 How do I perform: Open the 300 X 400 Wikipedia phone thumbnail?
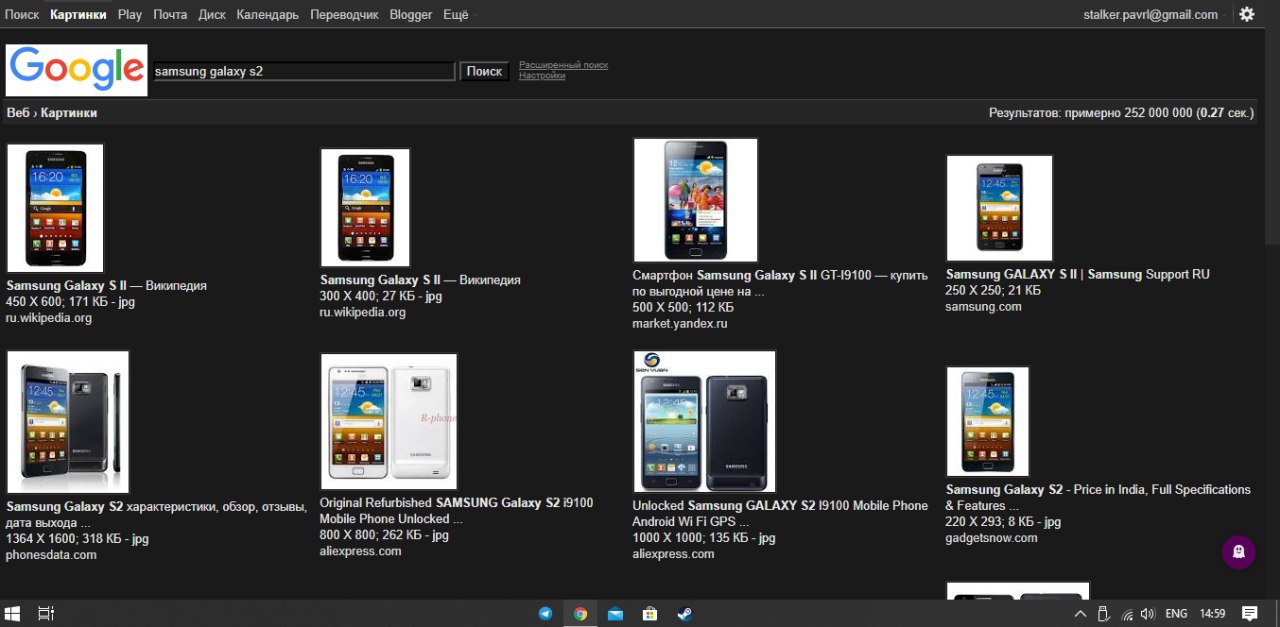[x=365, y=208]
